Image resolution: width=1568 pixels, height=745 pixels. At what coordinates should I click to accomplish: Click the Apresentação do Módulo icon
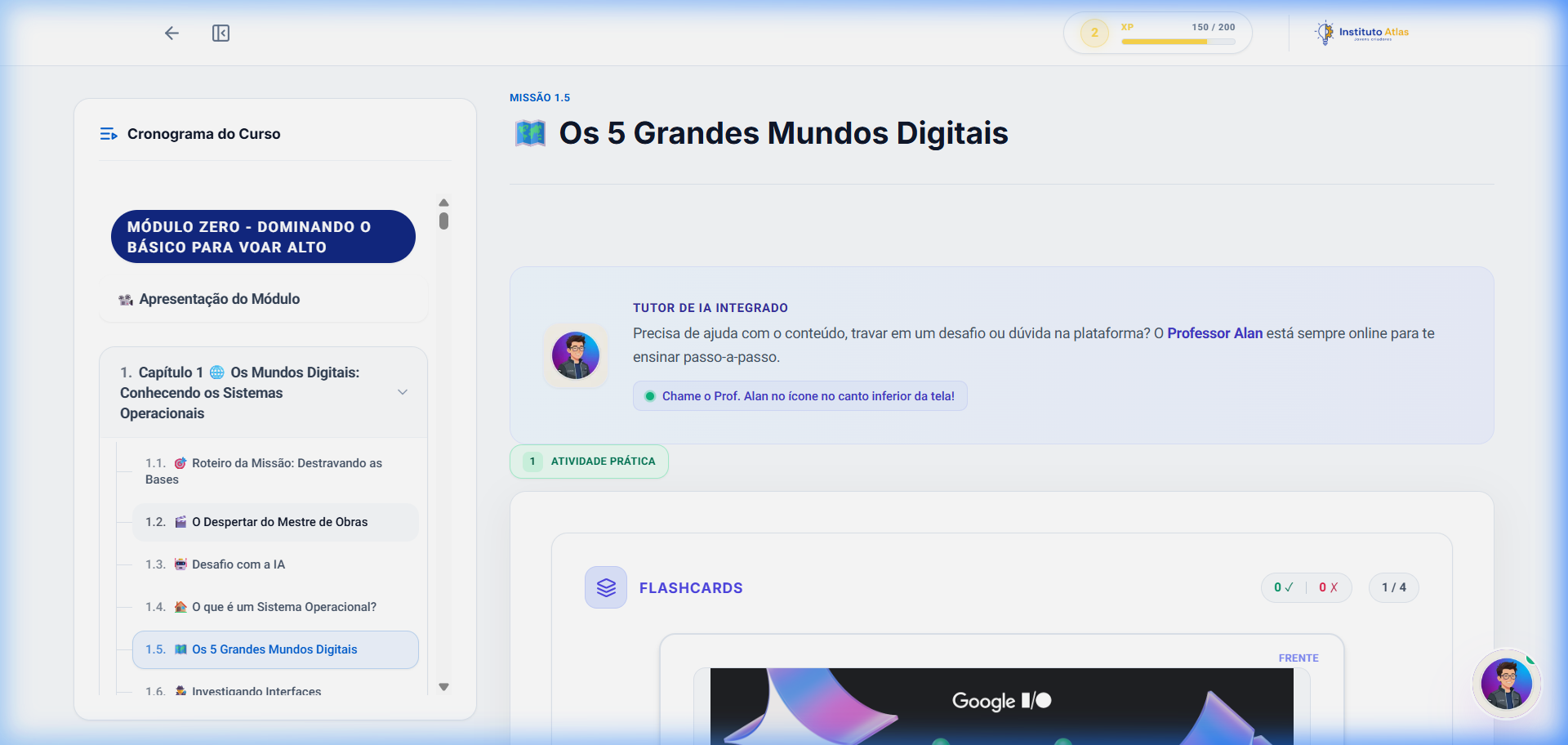pos(126,300)
